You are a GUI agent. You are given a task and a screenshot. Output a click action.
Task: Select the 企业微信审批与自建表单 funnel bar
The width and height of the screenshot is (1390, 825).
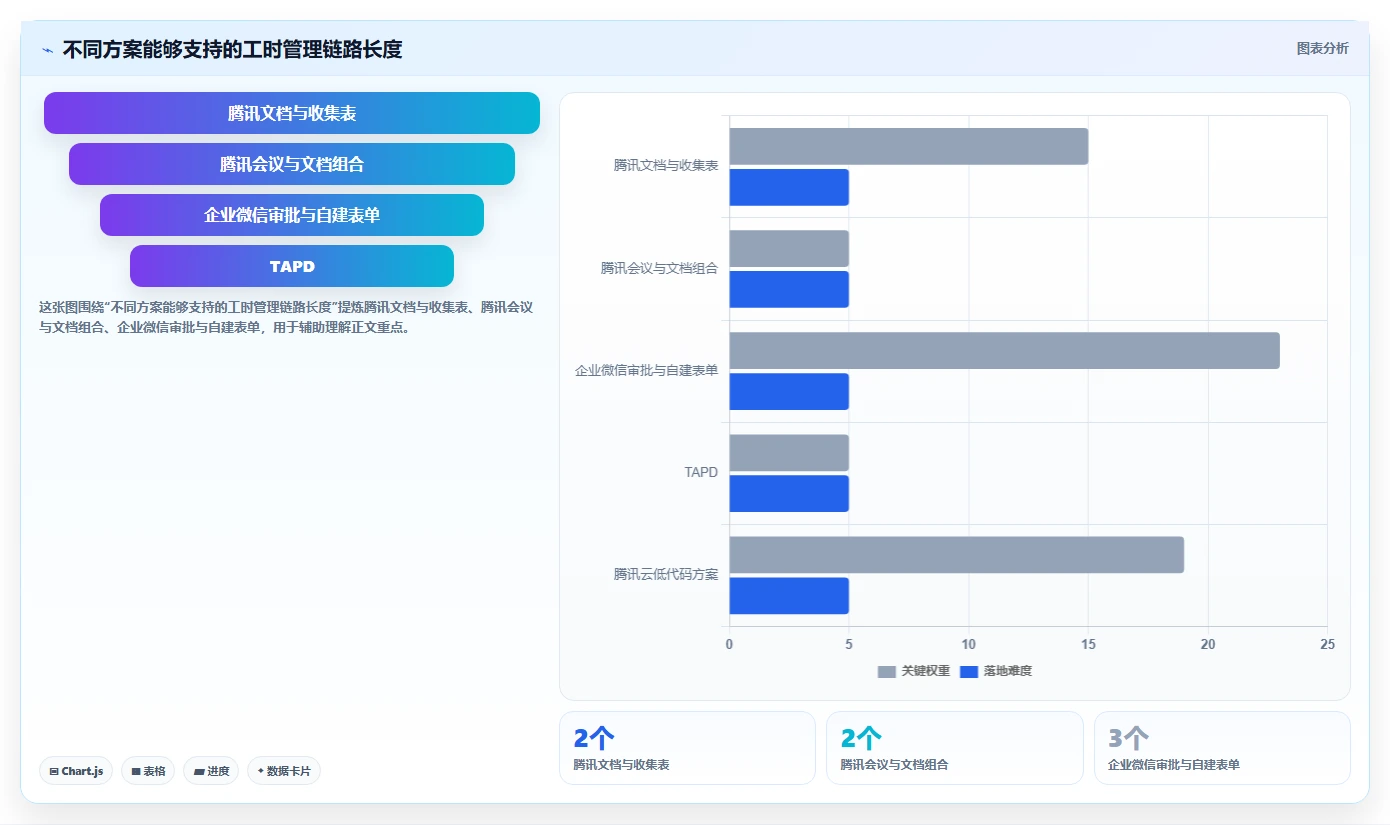(x=292, y=215)
